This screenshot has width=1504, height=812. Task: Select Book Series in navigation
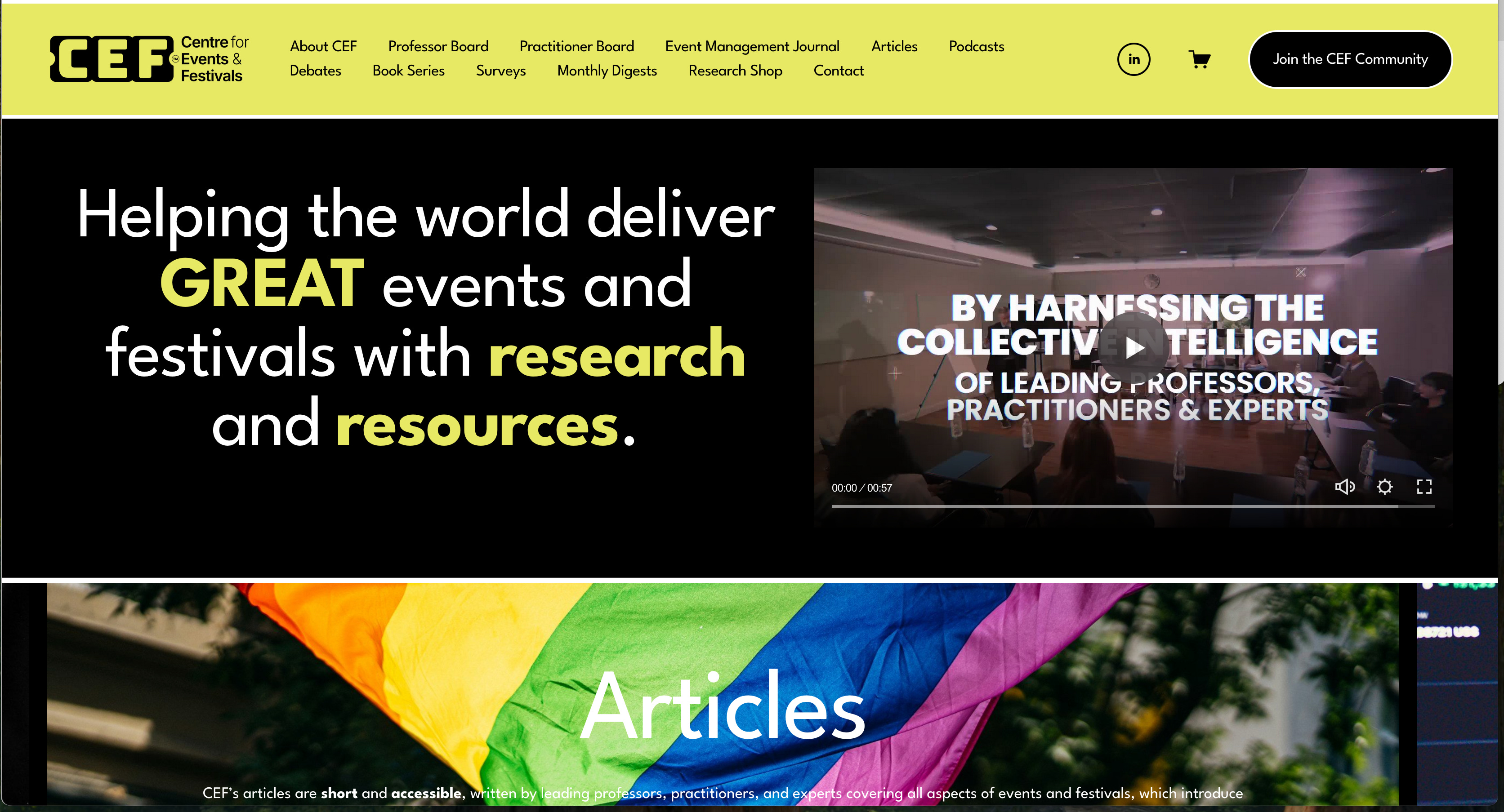[408, 71]
